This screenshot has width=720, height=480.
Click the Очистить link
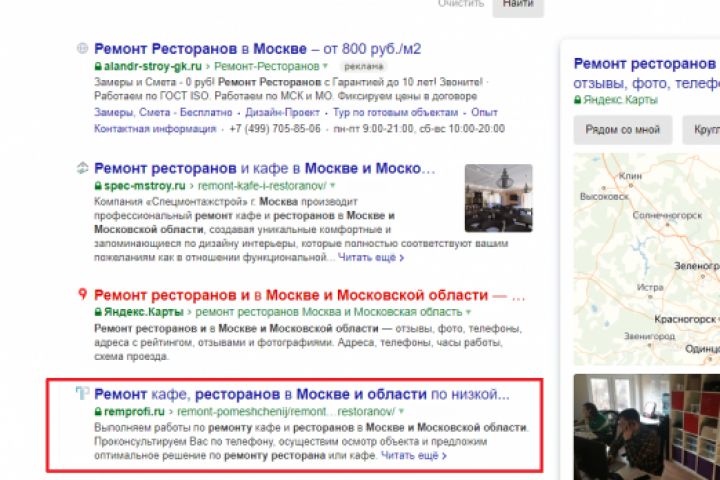pyautogui.click(x=461, y=4)
